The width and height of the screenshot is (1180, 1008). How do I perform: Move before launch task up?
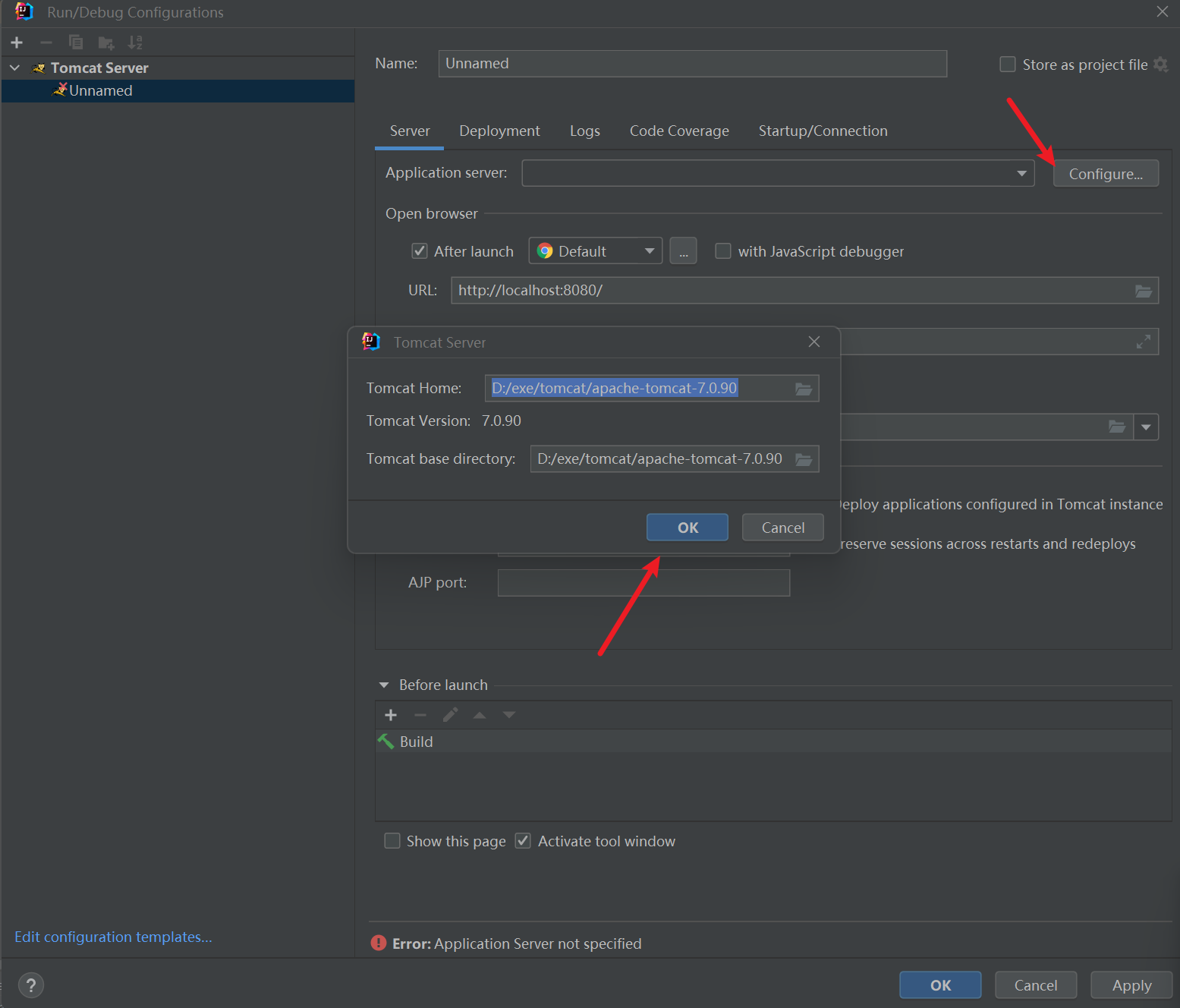[480, 715]
